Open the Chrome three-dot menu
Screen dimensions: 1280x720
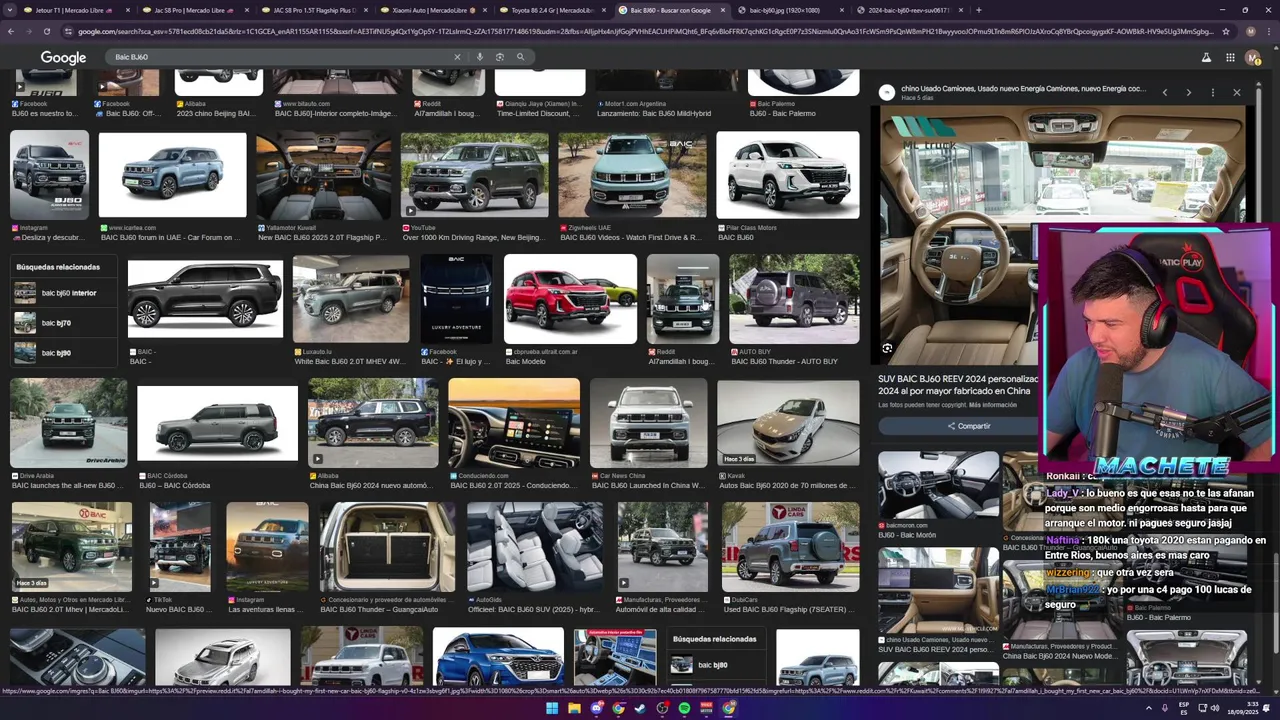pyautogui.click(x=1268, y=31)
